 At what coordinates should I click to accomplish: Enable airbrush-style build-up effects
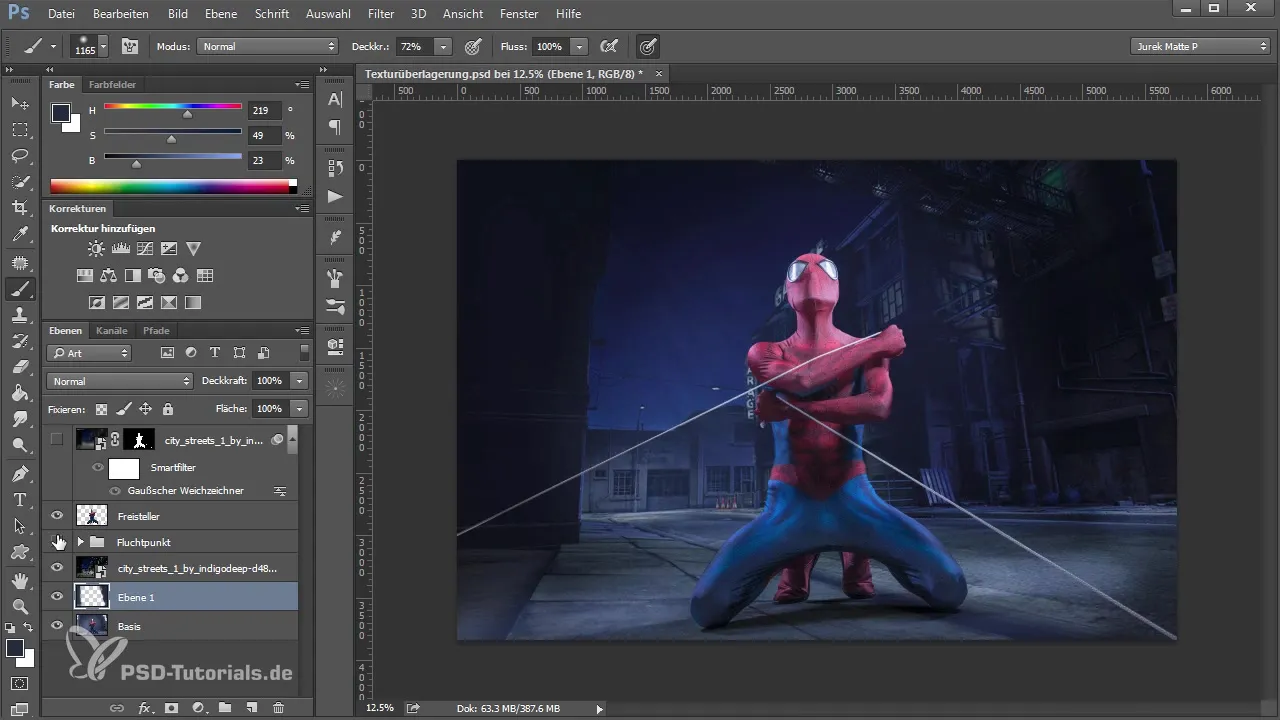coord(607,46)
